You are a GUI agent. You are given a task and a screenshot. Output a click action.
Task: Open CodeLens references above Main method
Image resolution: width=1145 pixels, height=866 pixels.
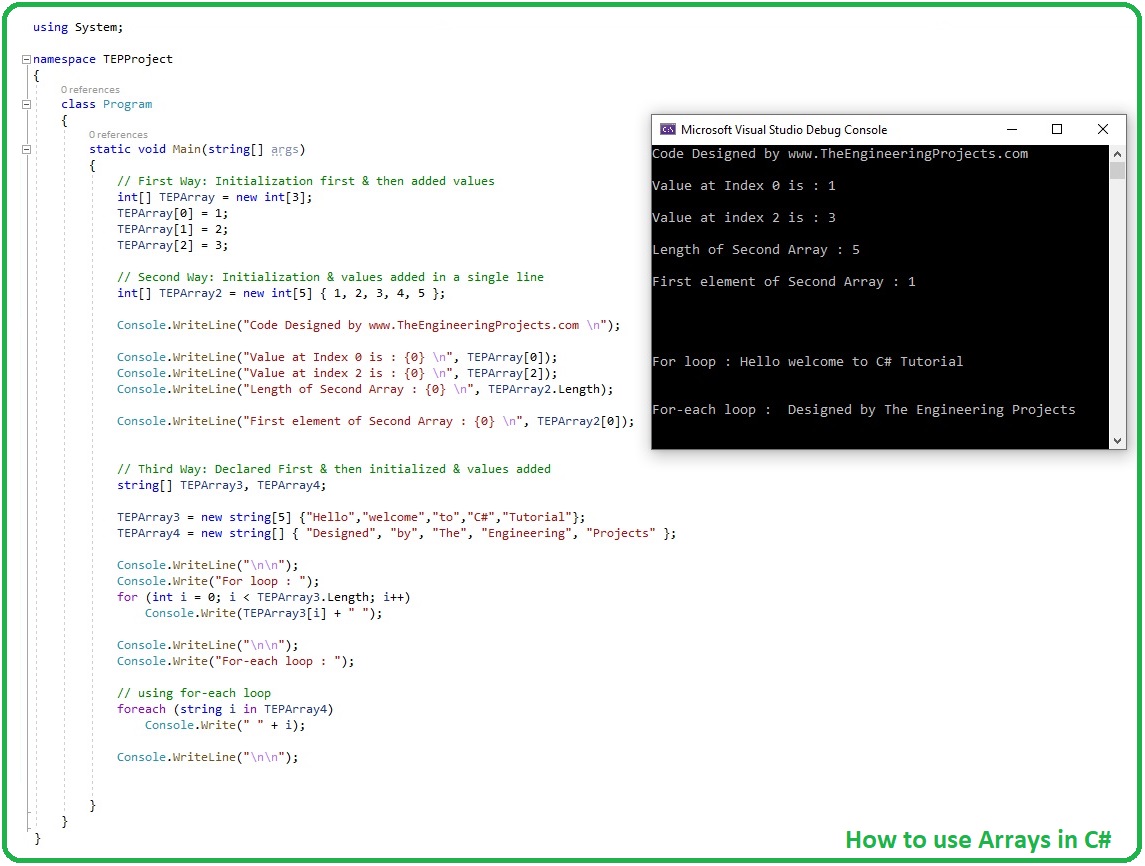coord(118,134)
